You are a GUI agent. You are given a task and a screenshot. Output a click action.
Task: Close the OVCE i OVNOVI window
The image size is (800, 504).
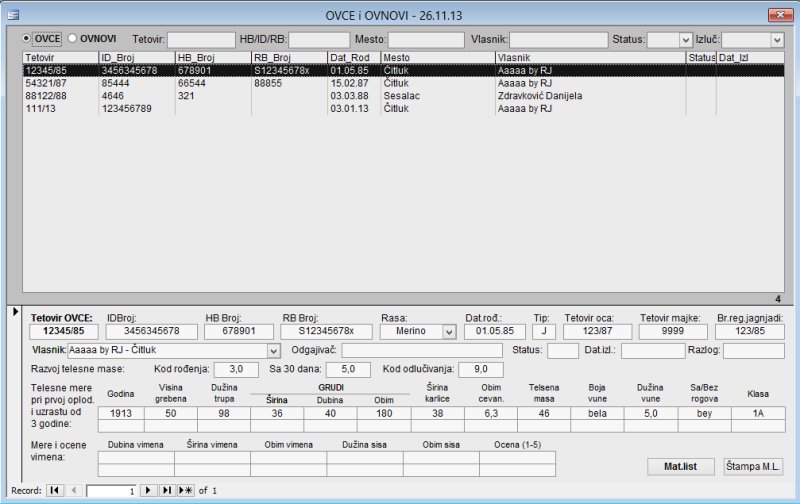tap(775, 15)
